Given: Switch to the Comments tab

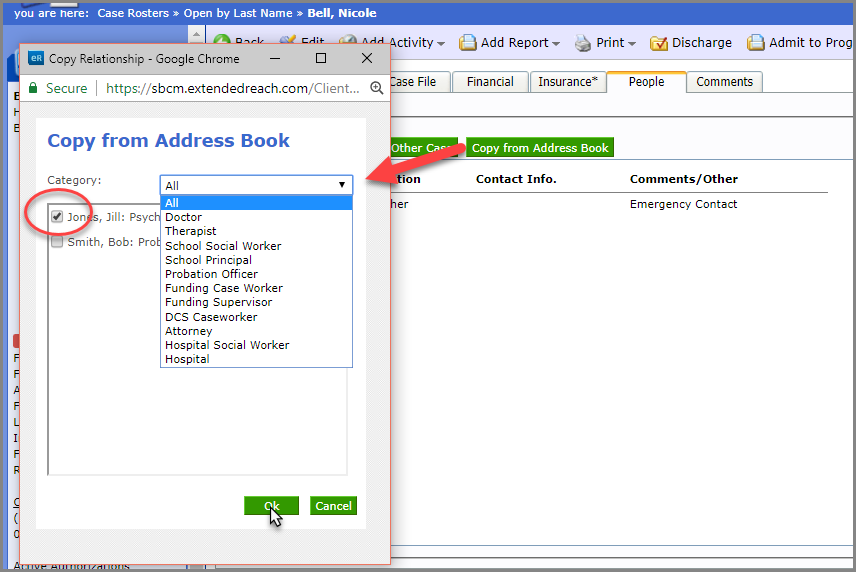Looking at the screenshot, I should point(724,82).
